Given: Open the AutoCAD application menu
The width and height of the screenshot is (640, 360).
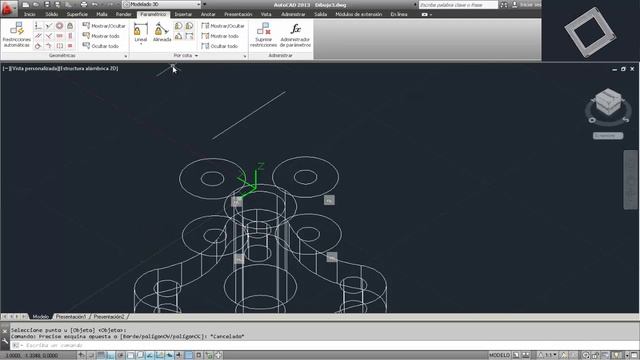Looking at the screenshot, I should tap(9, 8).
